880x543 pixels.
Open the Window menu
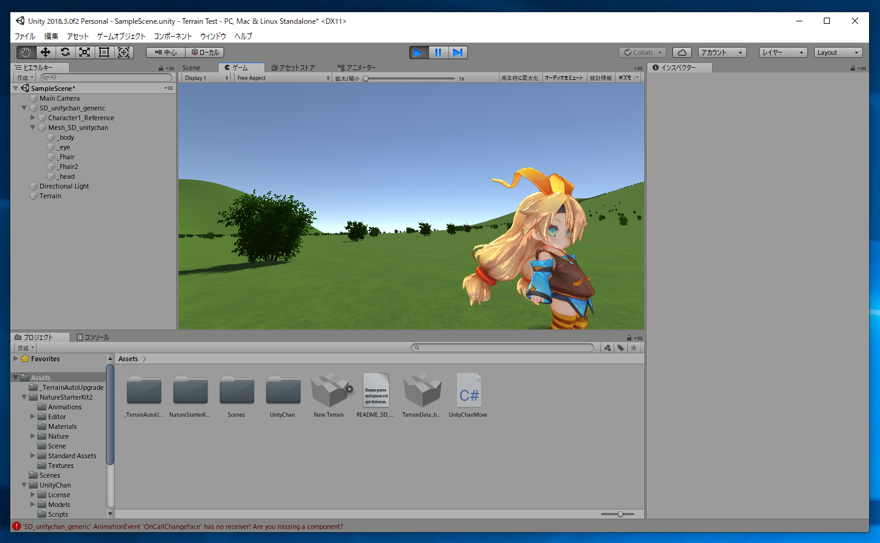[x=213, y=36]
